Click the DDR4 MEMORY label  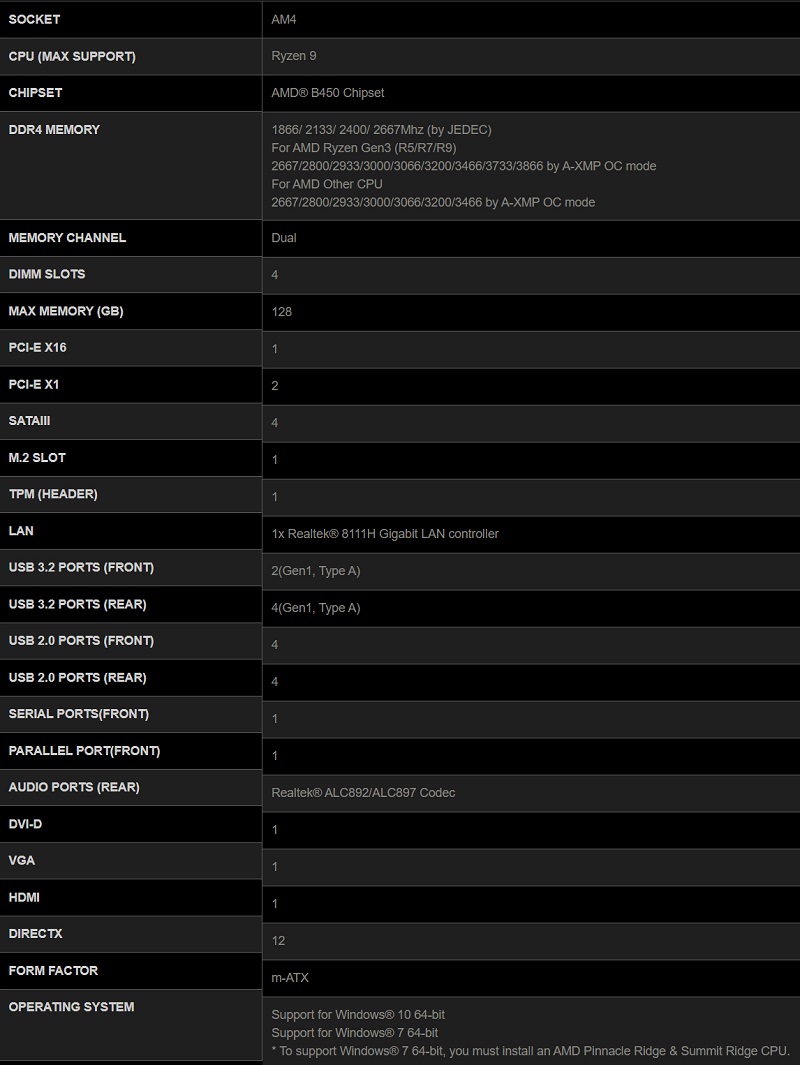coord(54,129)
